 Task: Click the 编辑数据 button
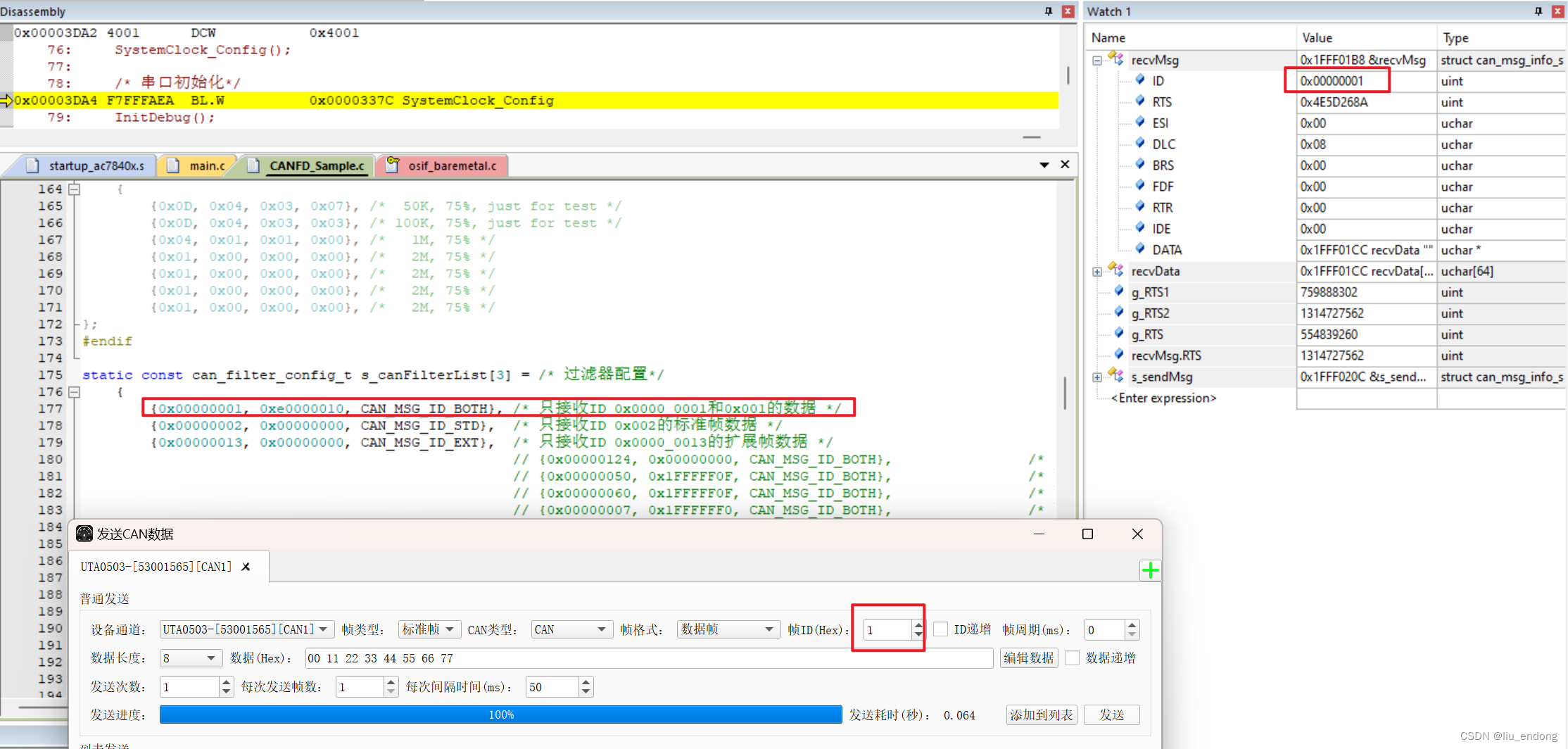click(1028, 657)
